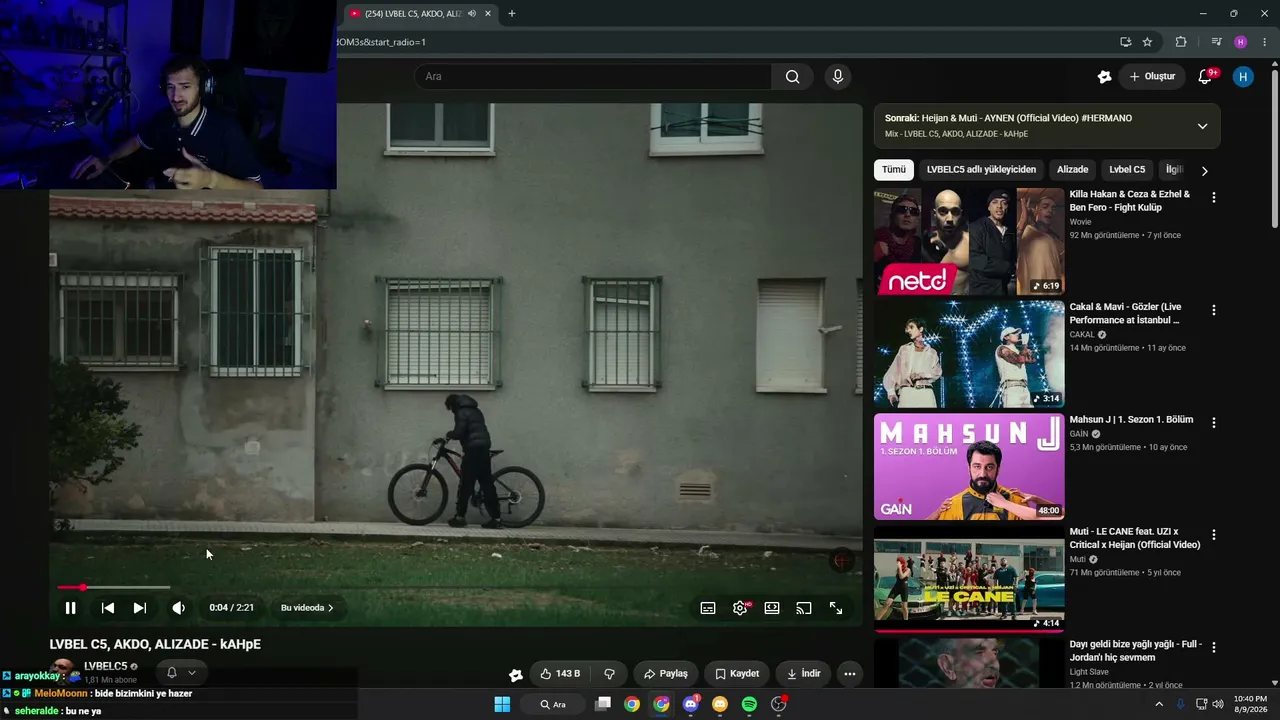Select 'LVBELC5 adlı yükleyiciden' chip

[x=981, y=170]
